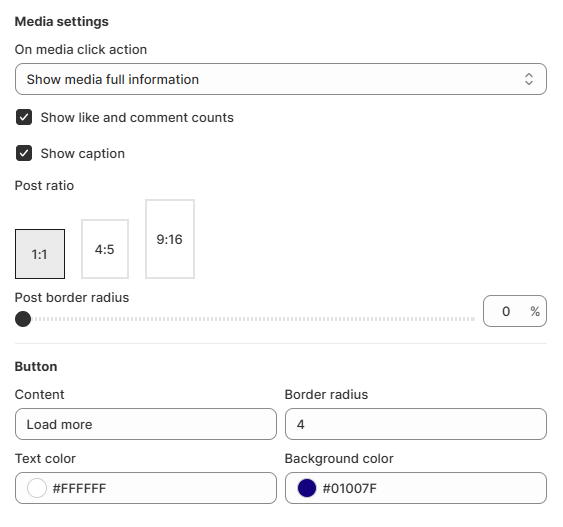Click the Show caption label text
This screenshot has height=527, width=563.
[83, 154]
